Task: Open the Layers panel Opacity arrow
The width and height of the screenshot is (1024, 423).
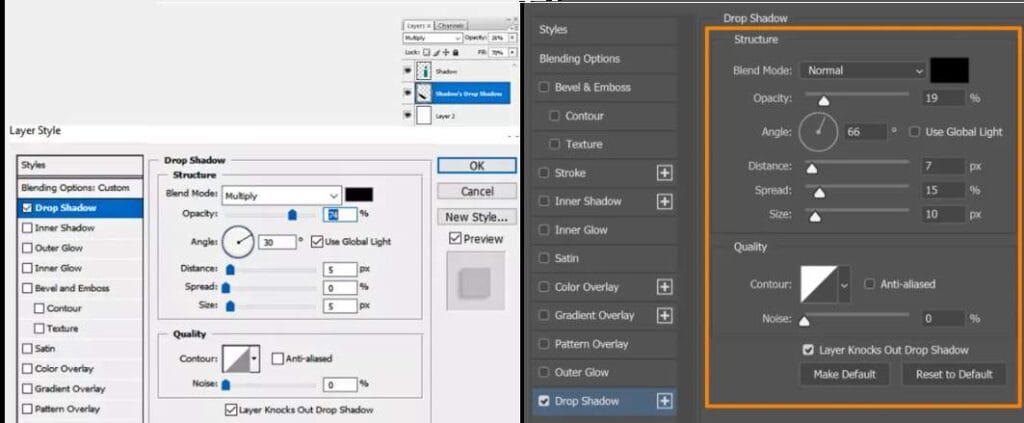Action: coord(513,38)
